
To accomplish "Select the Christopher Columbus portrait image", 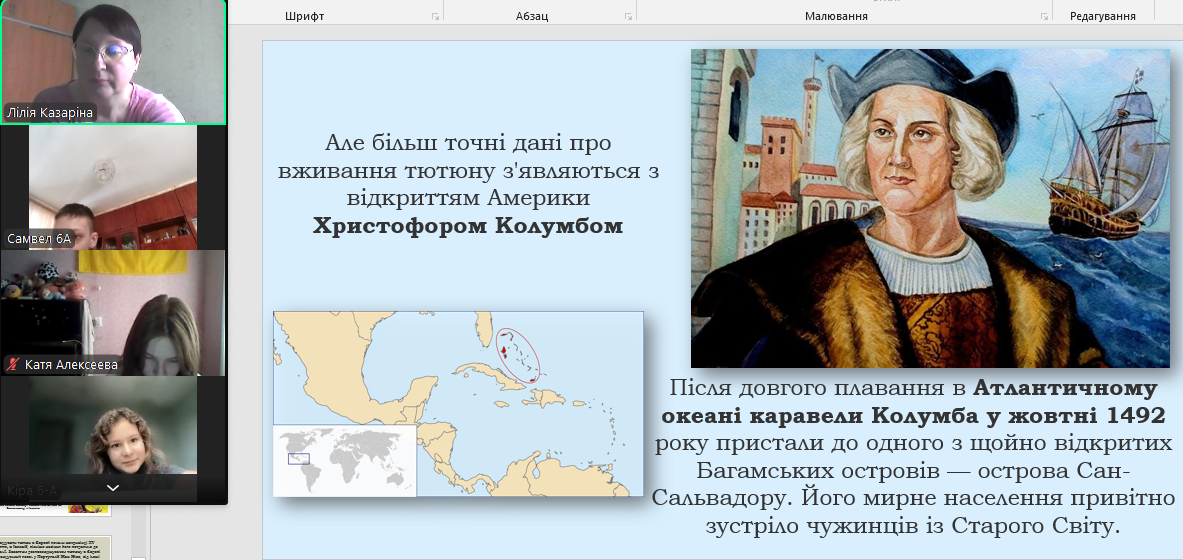I will pos(930,208).
